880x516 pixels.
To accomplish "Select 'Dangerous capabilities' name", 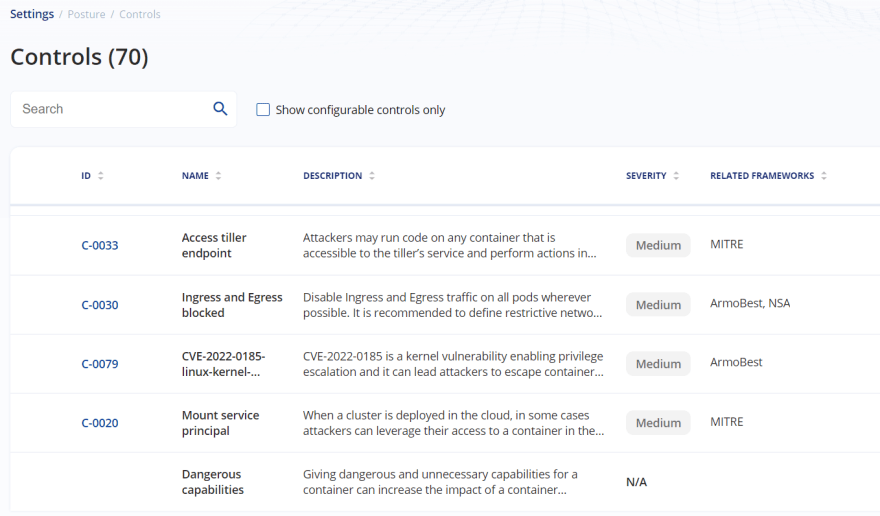I will tap(213, 482).
